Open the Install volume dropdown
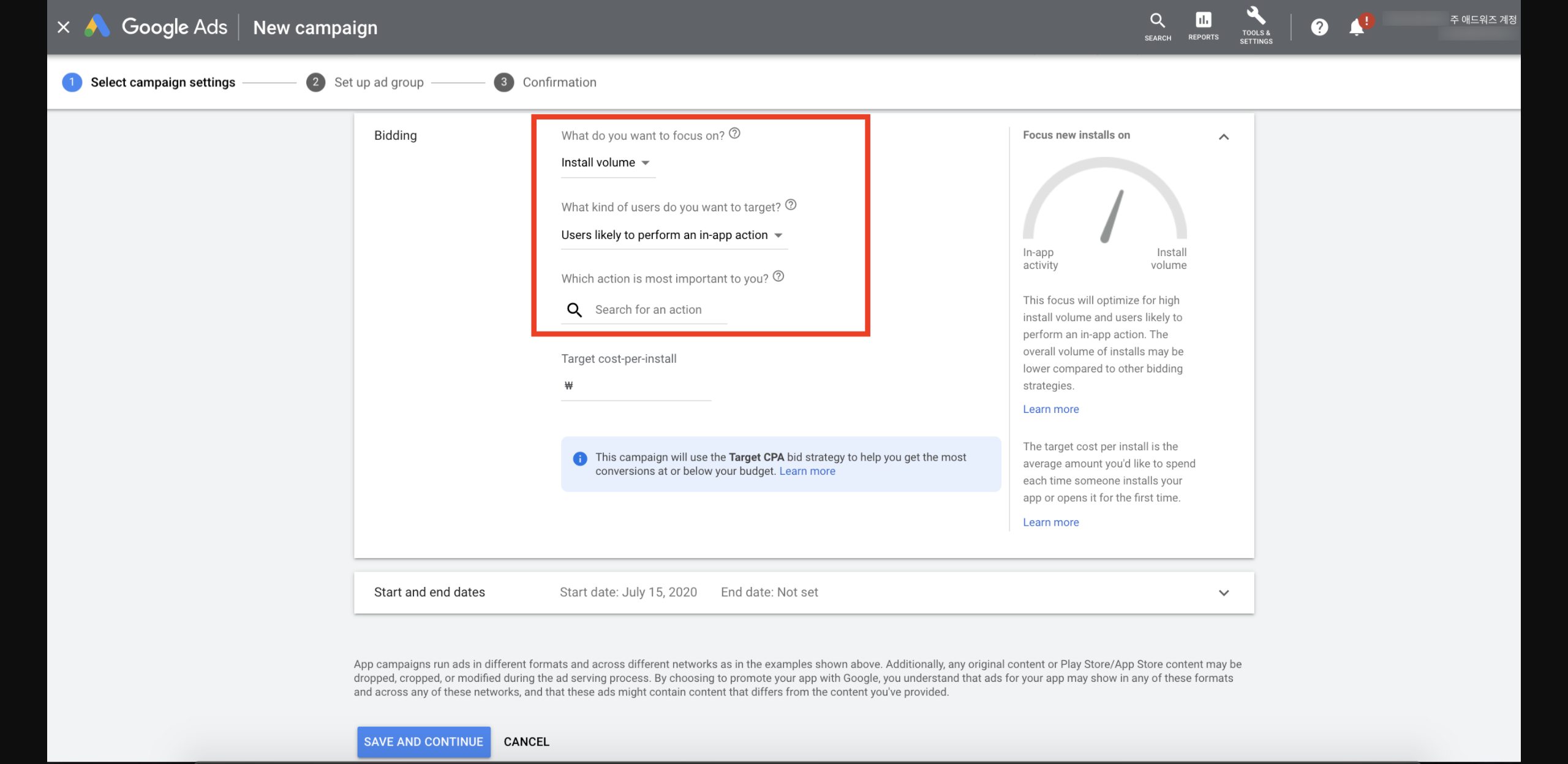 (605, 163)
